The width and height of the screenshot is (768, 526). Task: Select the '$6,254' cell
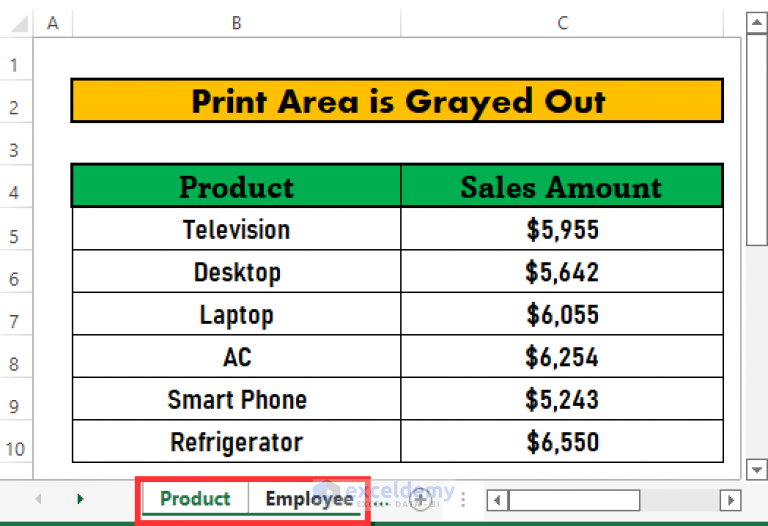click(x=562, y=357)
